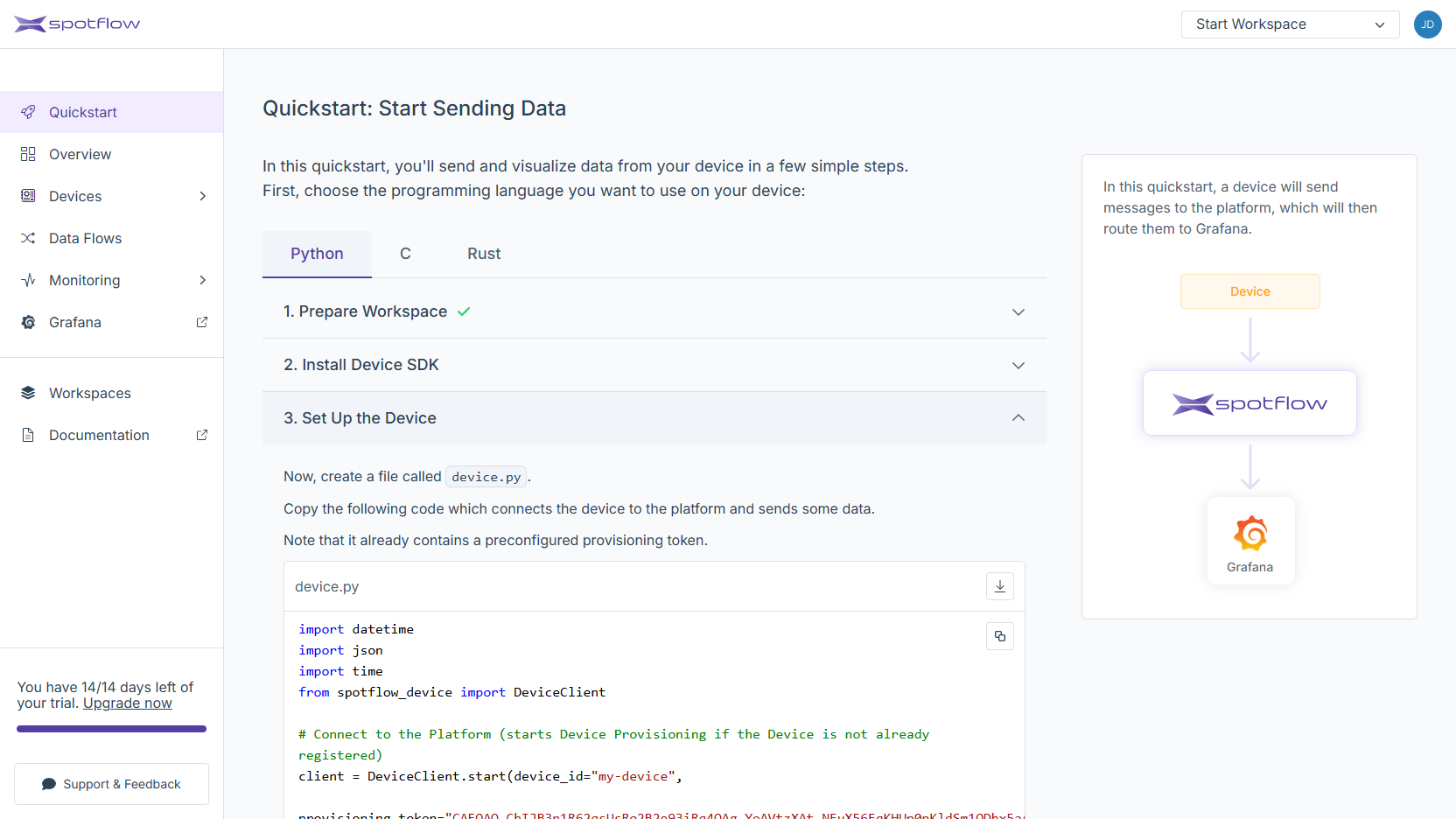Click the Grafana sidebar icon
Screen dimensions: 1456x819
(x=28, y=322)
